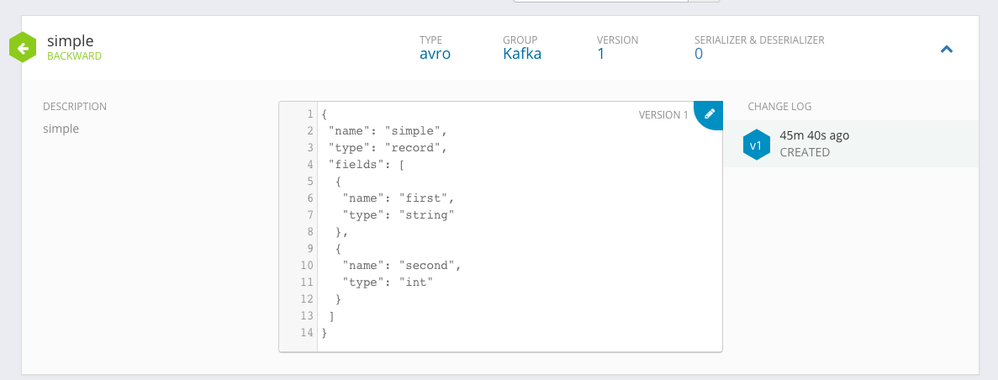Click the "fields": [ line
The height and width of the screenshot is (380, 998).
click(367, 164)
